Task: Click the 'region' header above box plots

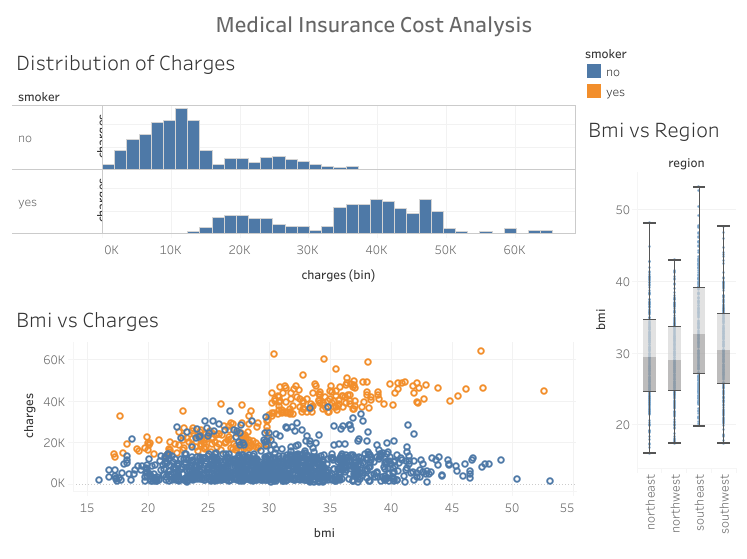Action: (686, 163)
